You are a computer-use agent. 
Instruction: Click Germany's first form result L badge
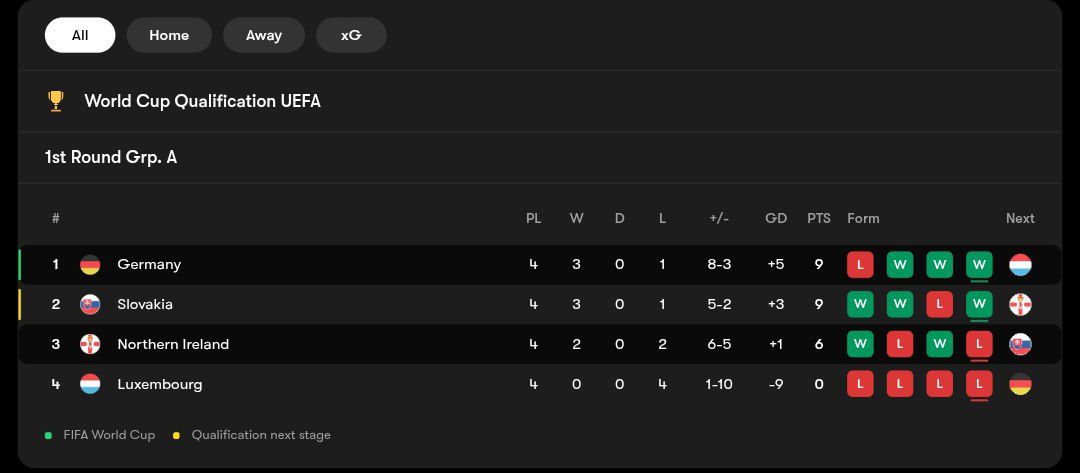(859, 265)
